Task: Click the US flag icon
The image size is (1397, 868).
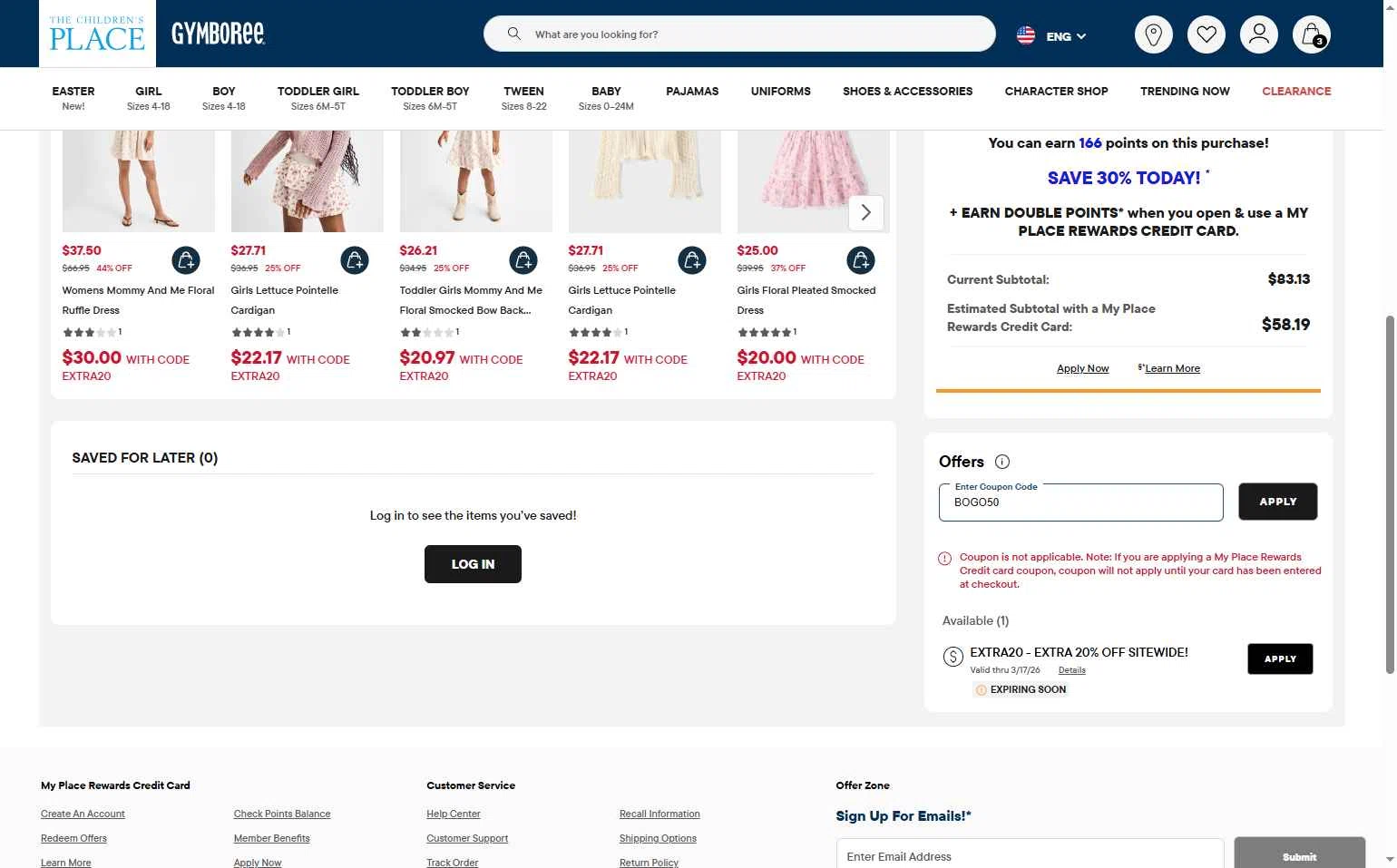Action: [x=1026, y=35]
